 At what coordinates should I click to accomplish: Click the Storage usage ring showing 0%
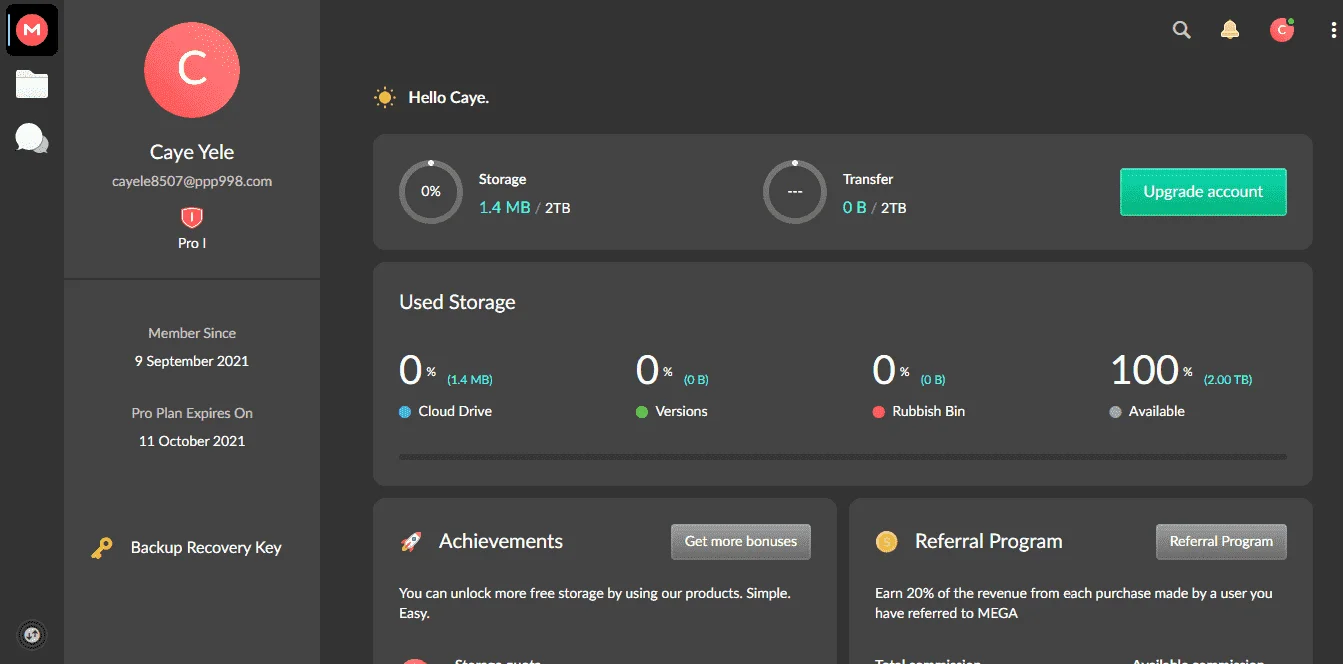(x=431, y=192)
